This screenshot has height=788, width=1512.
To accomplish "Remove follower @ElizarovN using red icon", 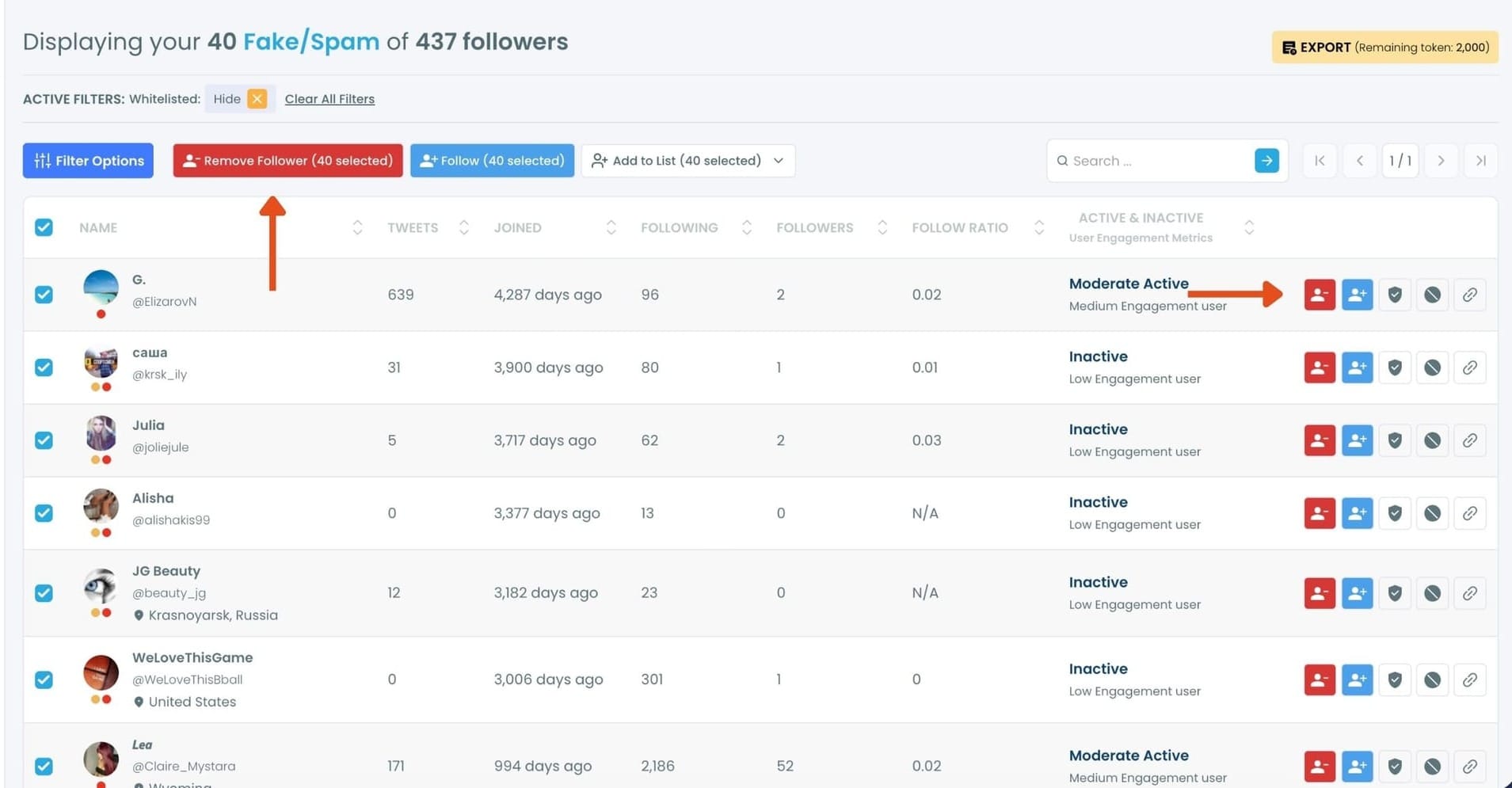I will coord(1318,294).
